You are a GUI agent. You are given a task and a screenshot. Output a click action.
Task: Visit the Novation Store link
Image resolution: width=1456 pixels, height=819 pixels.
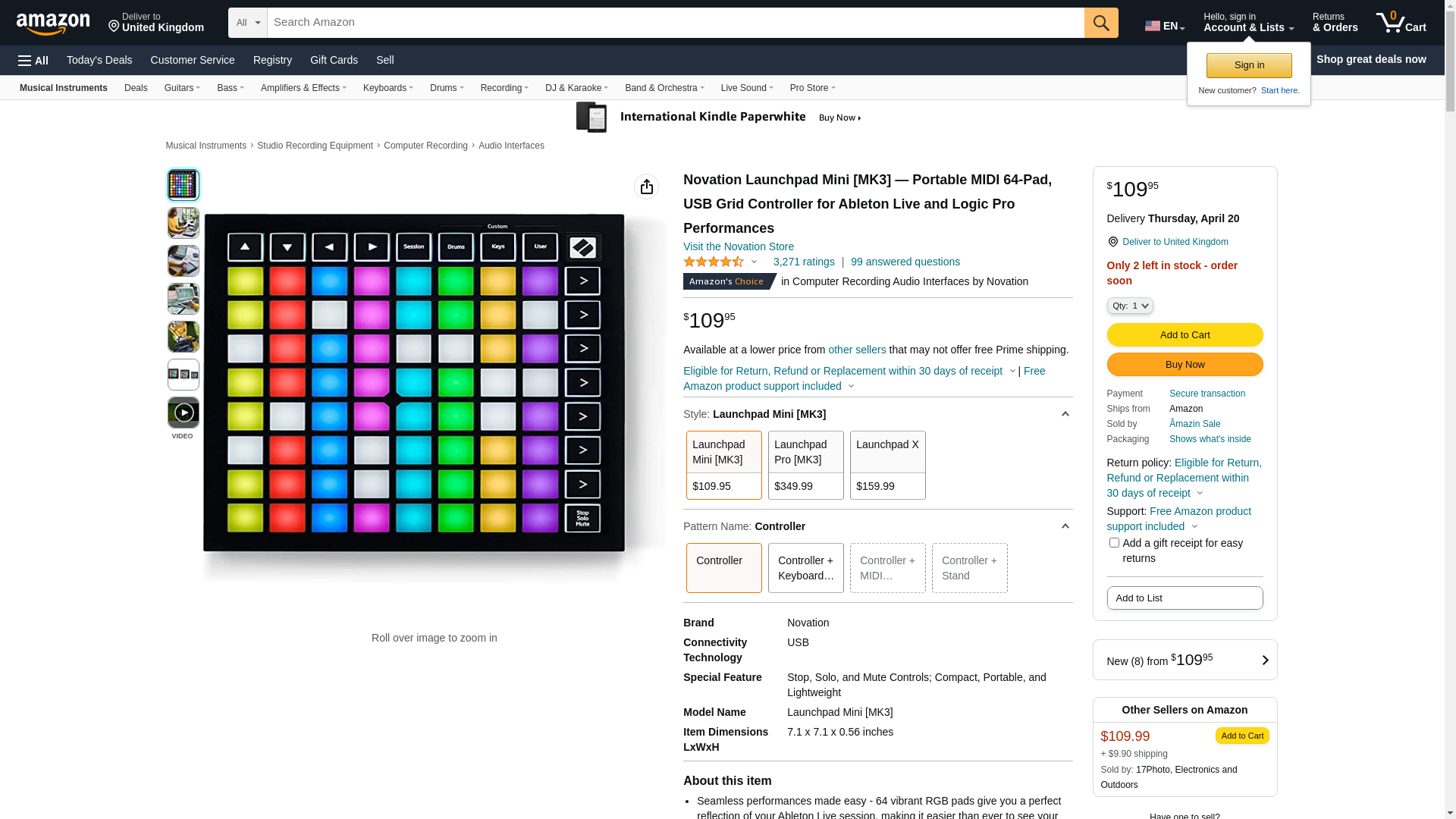tap(739, 246)
